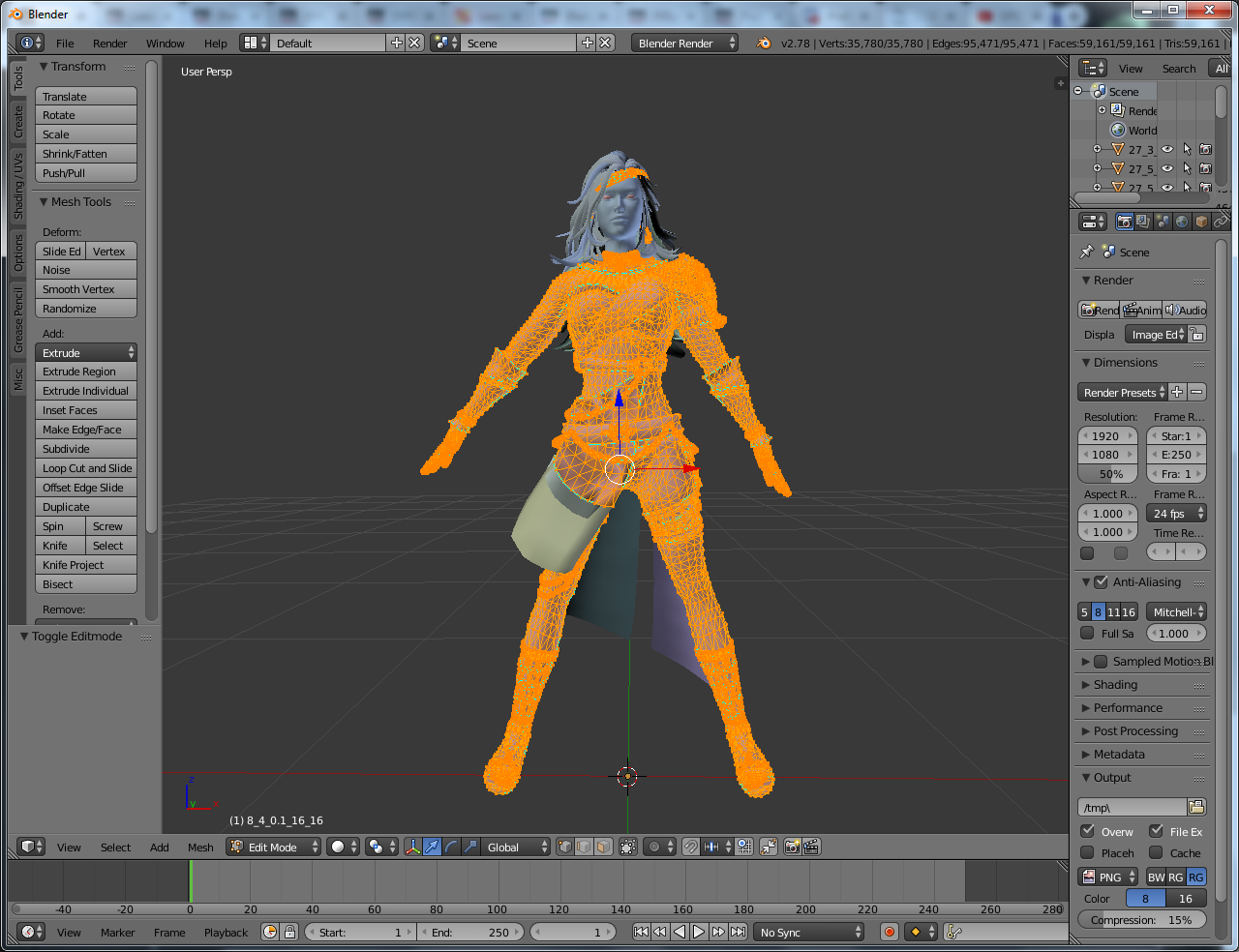Open the Blender Render engine dropdown
Screen dimensions: 1239x952
tap(684, 43)
